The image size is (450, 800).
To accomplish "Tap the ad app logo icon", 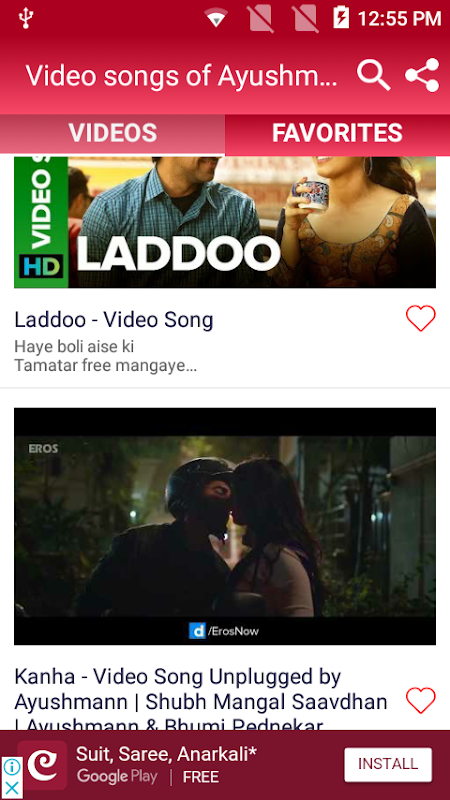I will pyautogui.click(x=42, y=765).
